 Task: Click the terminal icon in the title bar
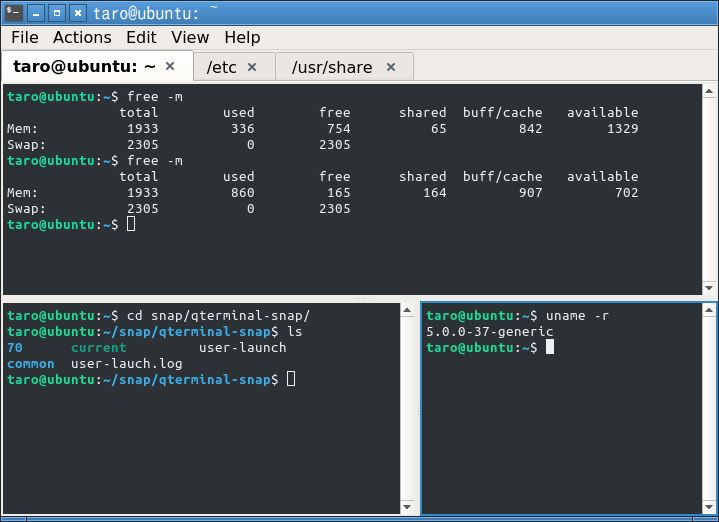(x=12, y=13)
